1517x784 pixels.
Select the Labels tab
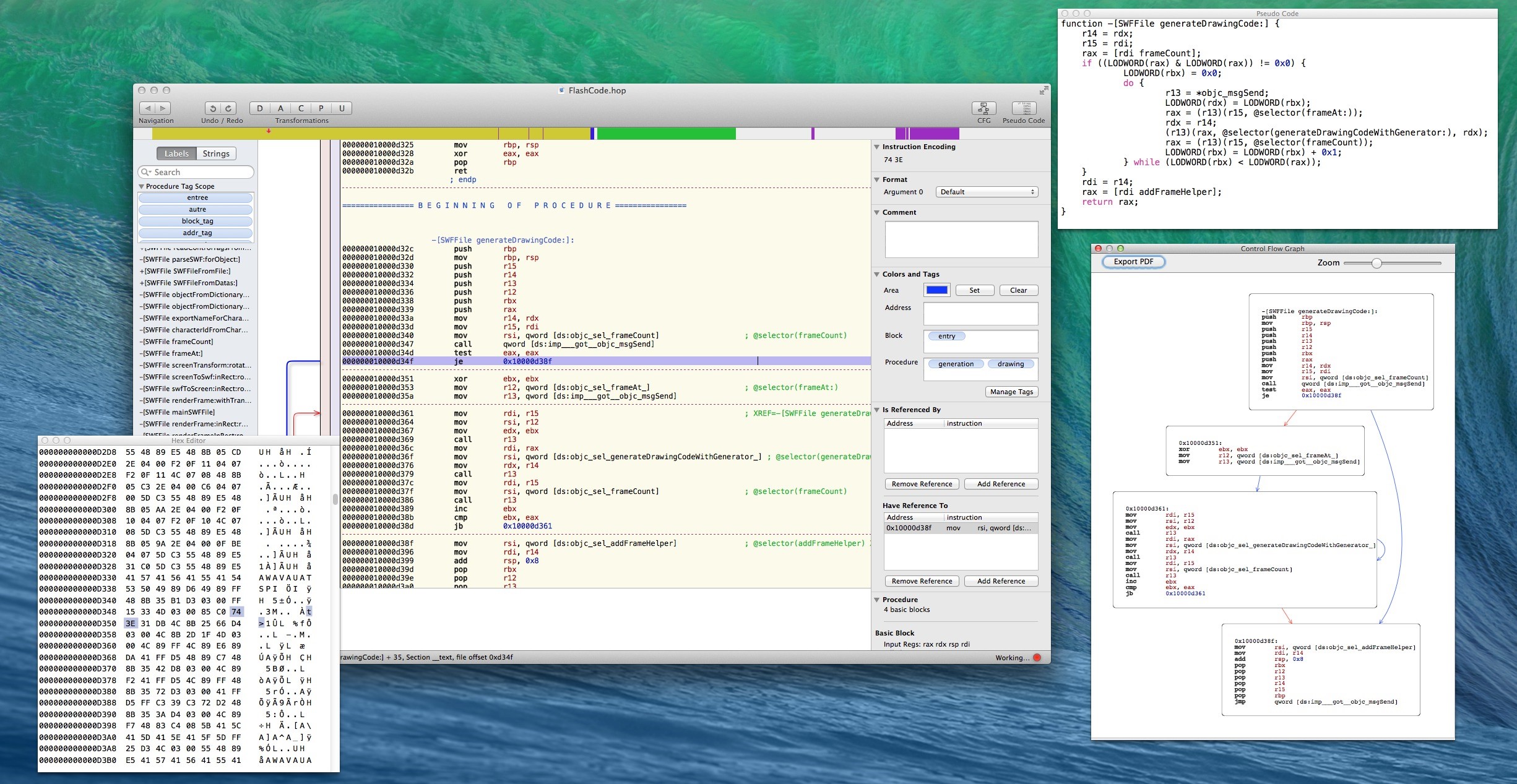(x=176, y=153)
